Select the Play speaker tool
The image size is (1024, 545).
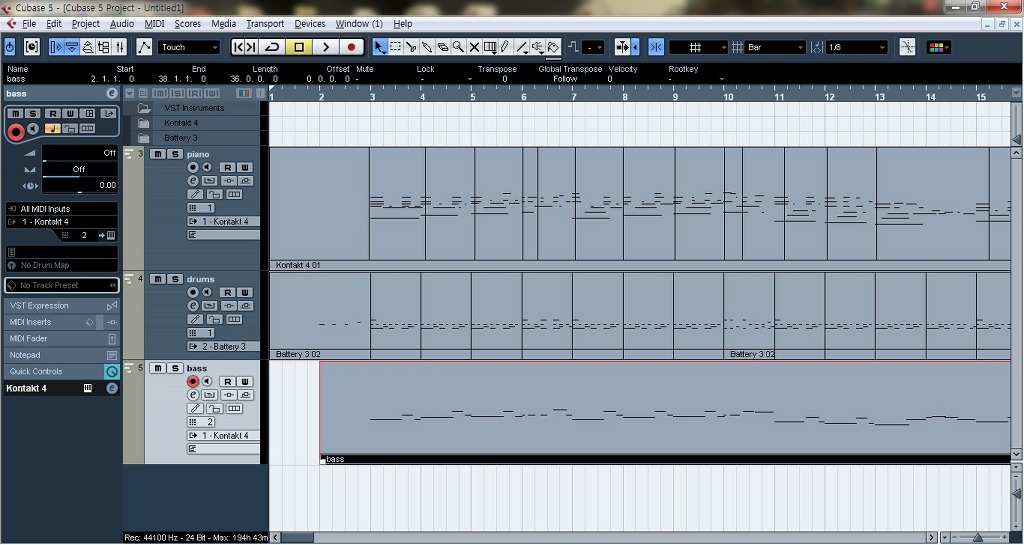(x=537, y=47)
